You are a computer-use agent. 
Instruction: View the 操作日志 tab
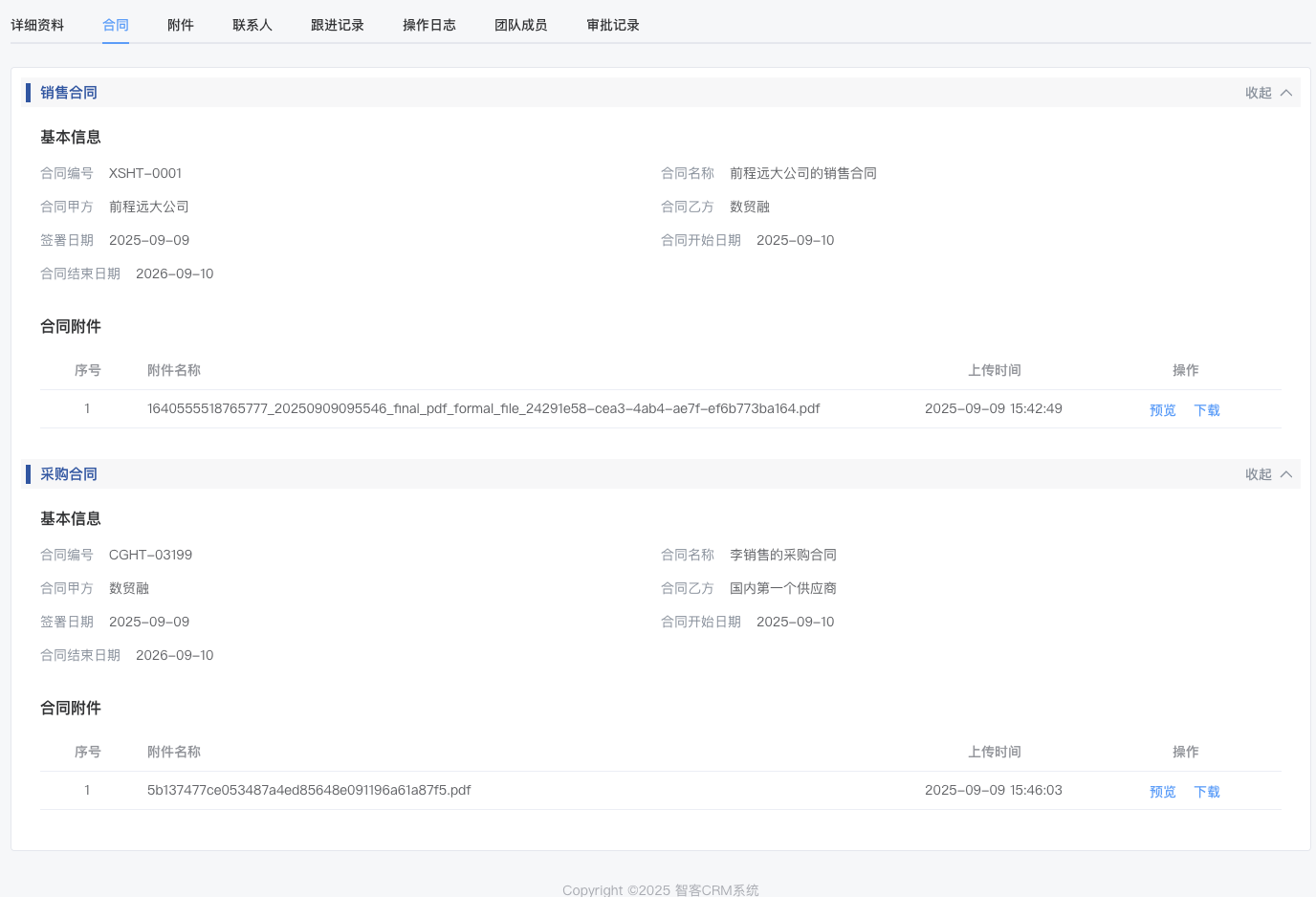429,25
